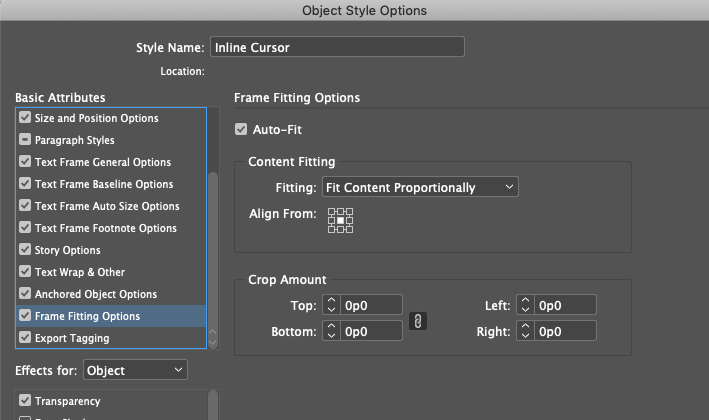
Task: Toggle Text Wrap & Other checkbox
Action: 25,272
